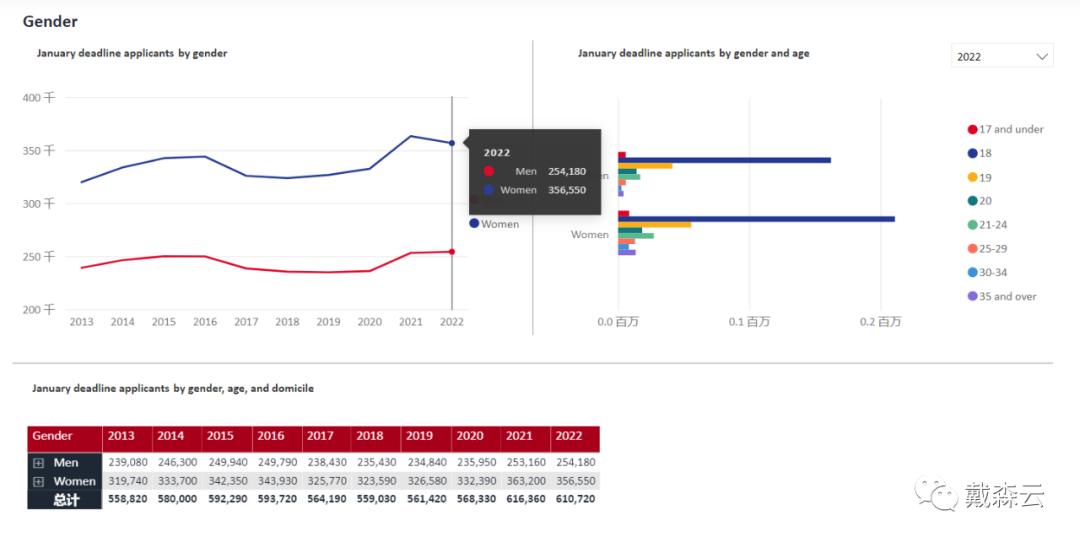Expand the Men row in table
Screen dimensions: 1080x543
point(39,463)
